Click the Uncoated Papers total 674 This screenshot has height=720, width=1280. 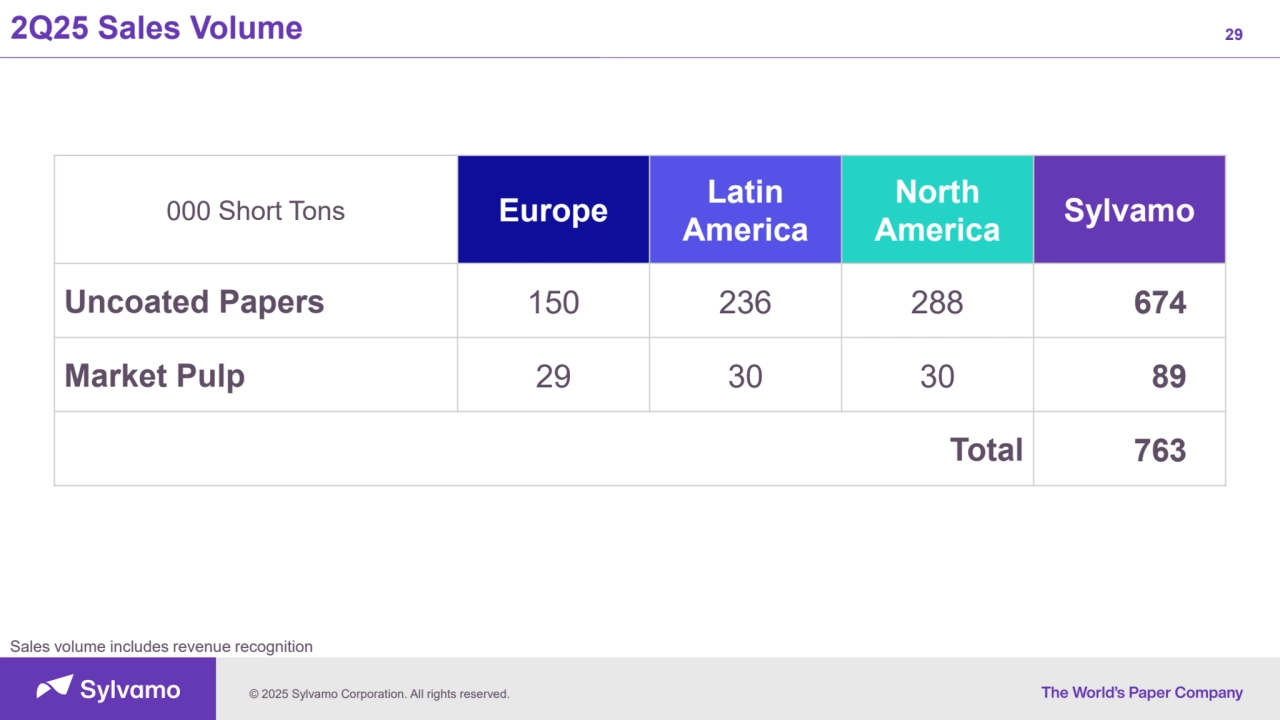[1160, 302]
